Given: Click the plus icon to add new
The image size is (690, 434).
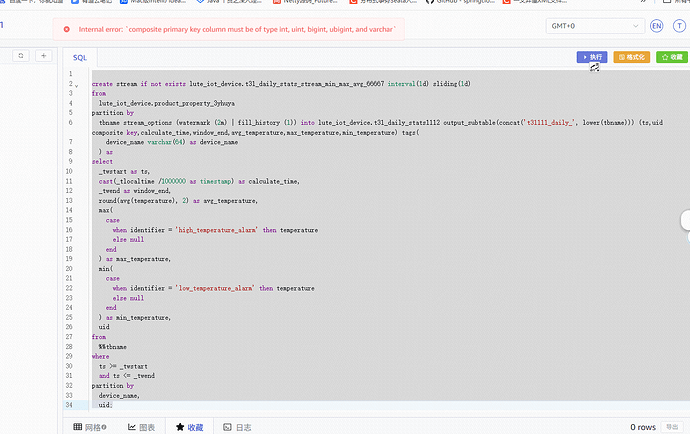Looking at the screenshot, I should coord(43,56).
